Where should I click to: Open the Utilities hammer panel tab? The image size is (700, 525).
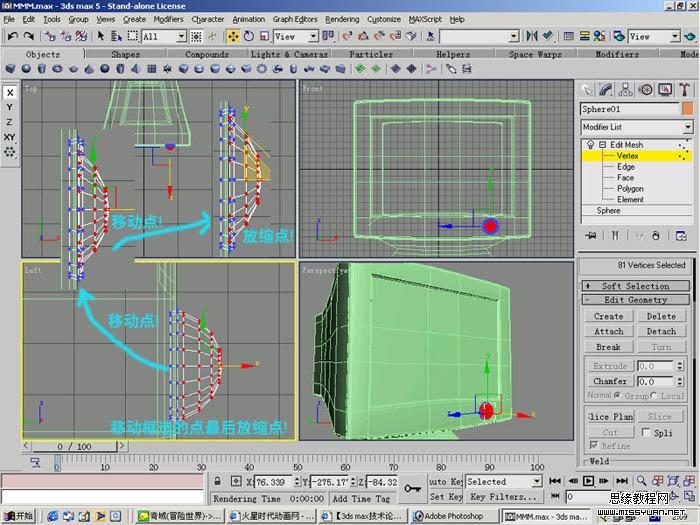tap(684, 90)
